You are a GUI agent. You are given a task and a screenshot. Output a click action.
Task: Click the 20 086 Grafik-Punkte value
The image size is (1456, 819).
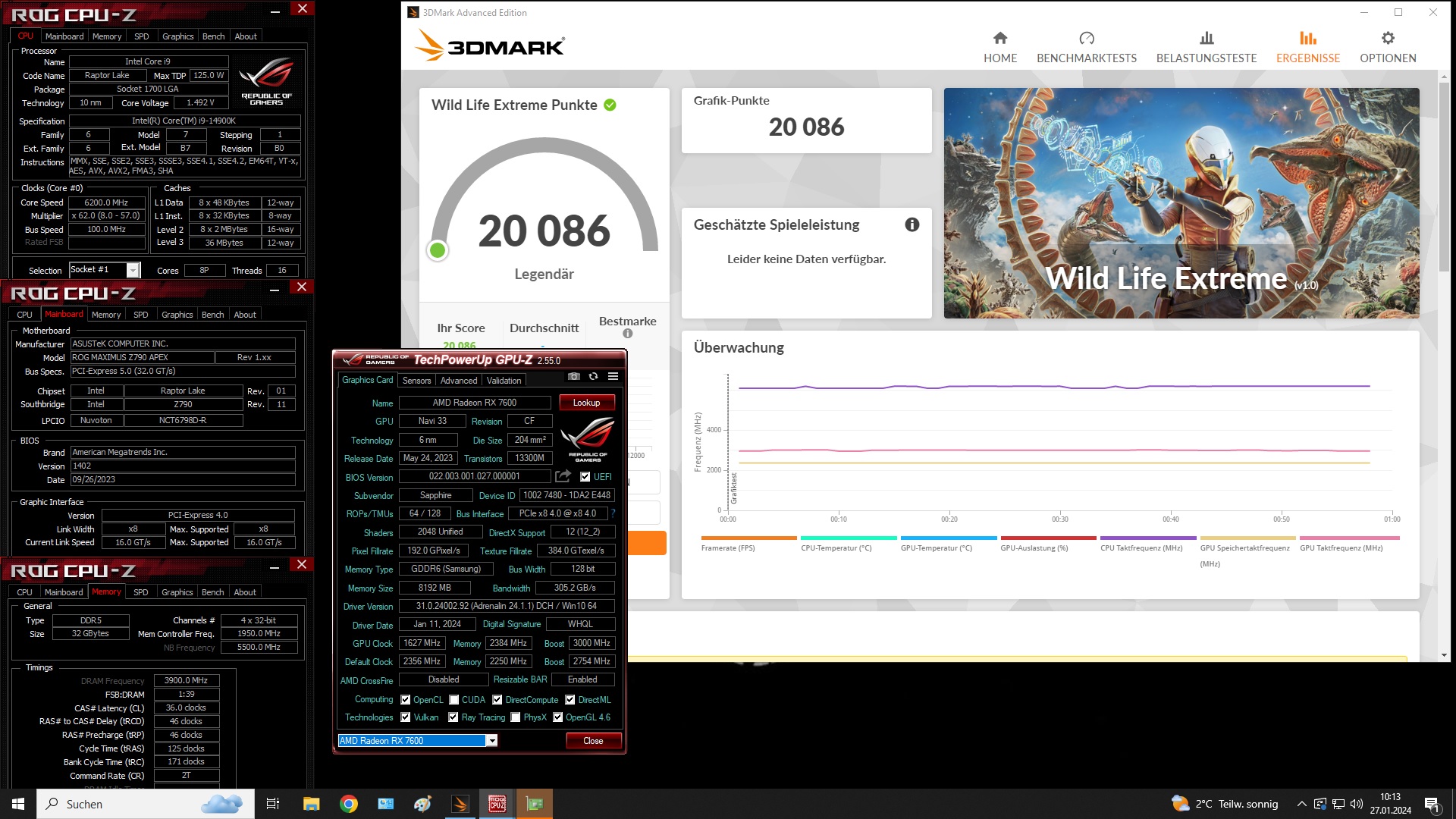point(806,127)
